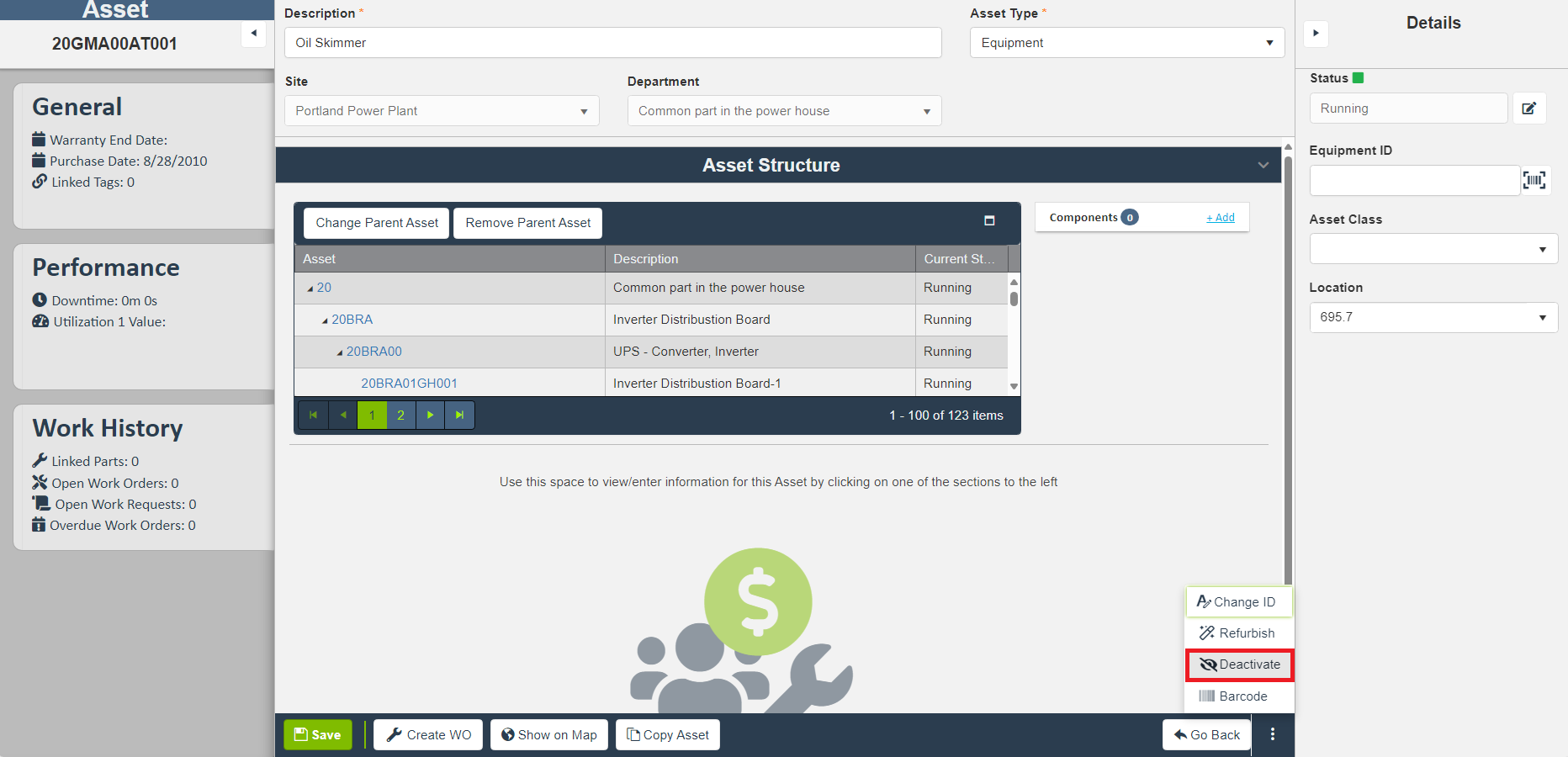
Task: Choose Refurbish in the popup menu
Action: point(1239,633)
